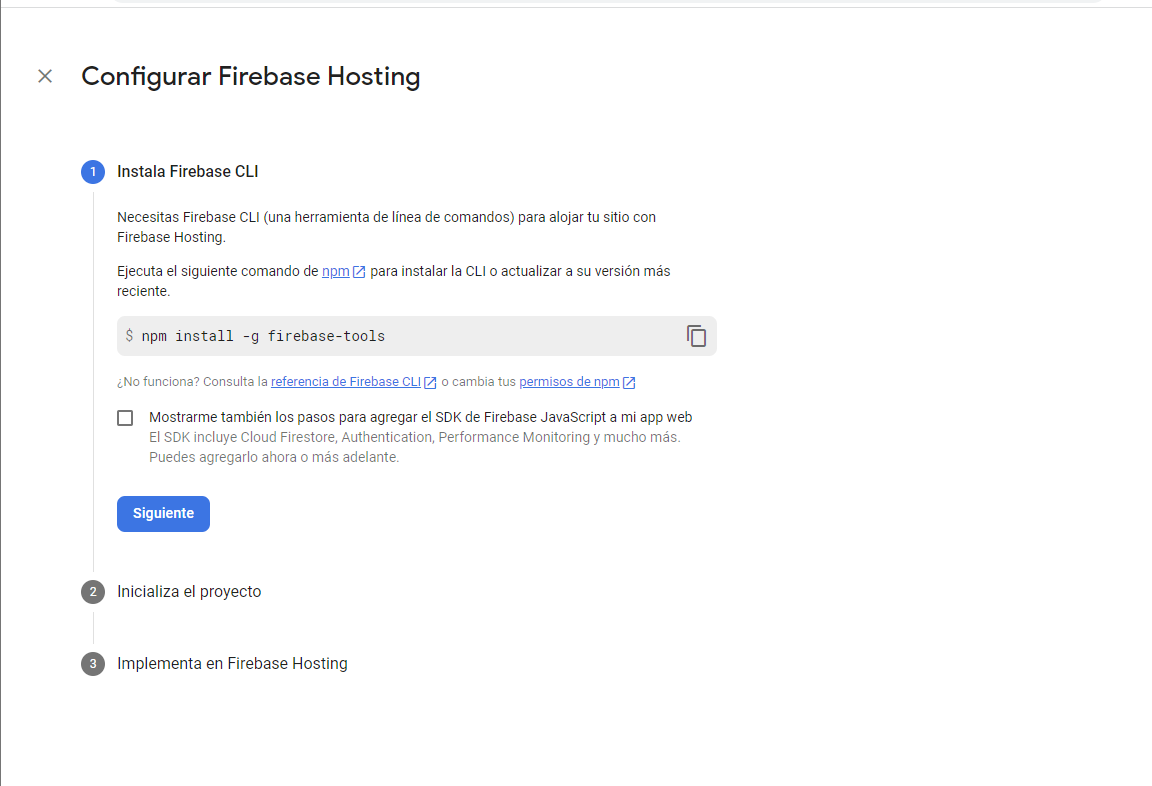Image resolution: width=1152 pixels, height=786 pixels.
Task: Open the external link icon beside npm
Action: (x=359, y=270)
